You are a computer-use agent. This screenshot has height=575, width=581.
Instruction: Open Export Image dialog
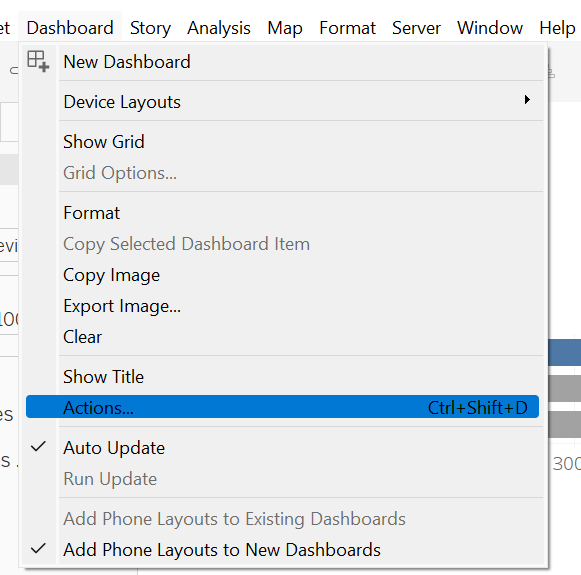pos(282,306)
